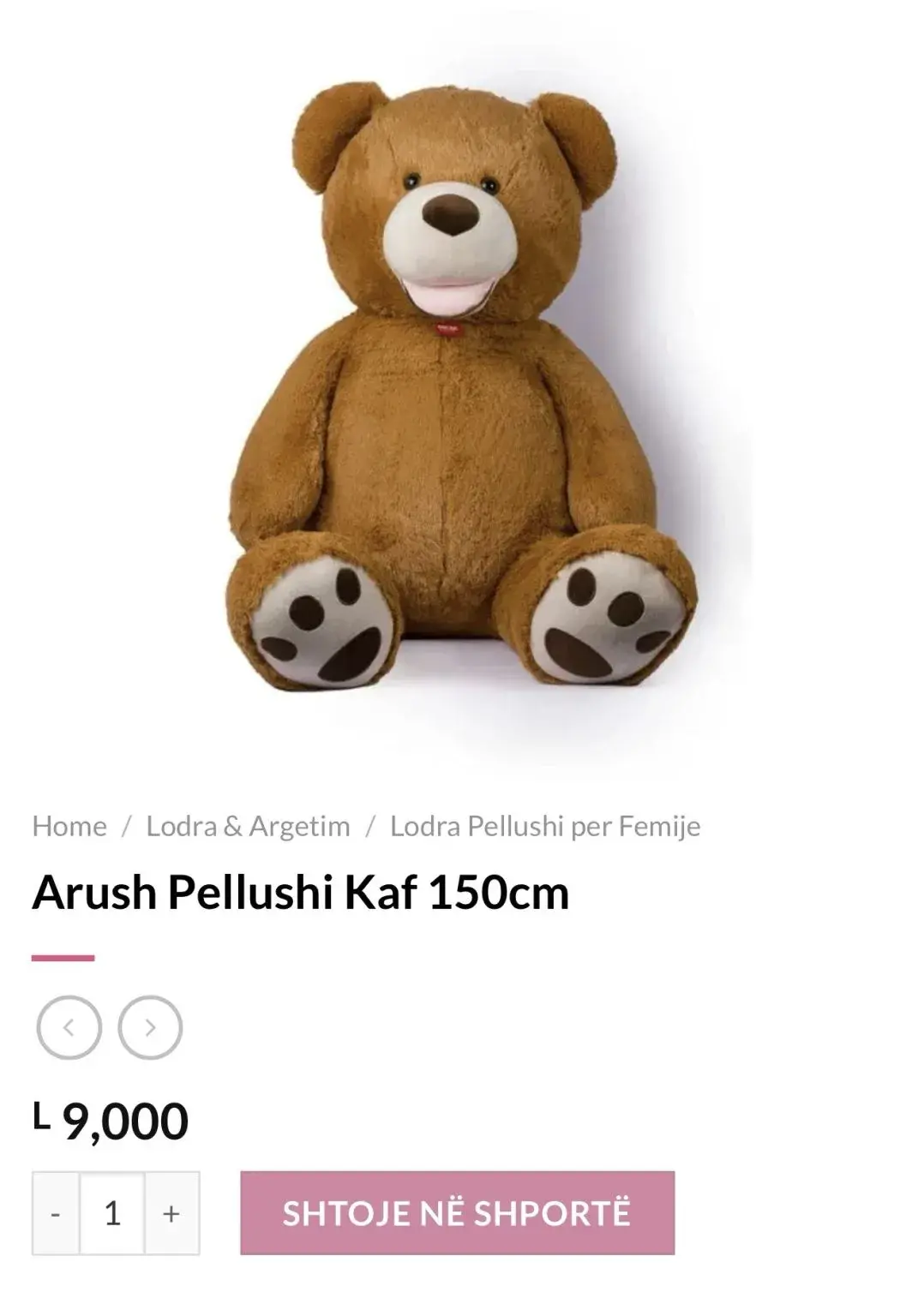This screenshot has width=900, height=1316.
Task: Click the slash separator after Lodra & Argetim
Action: click(x=370, y=826)
